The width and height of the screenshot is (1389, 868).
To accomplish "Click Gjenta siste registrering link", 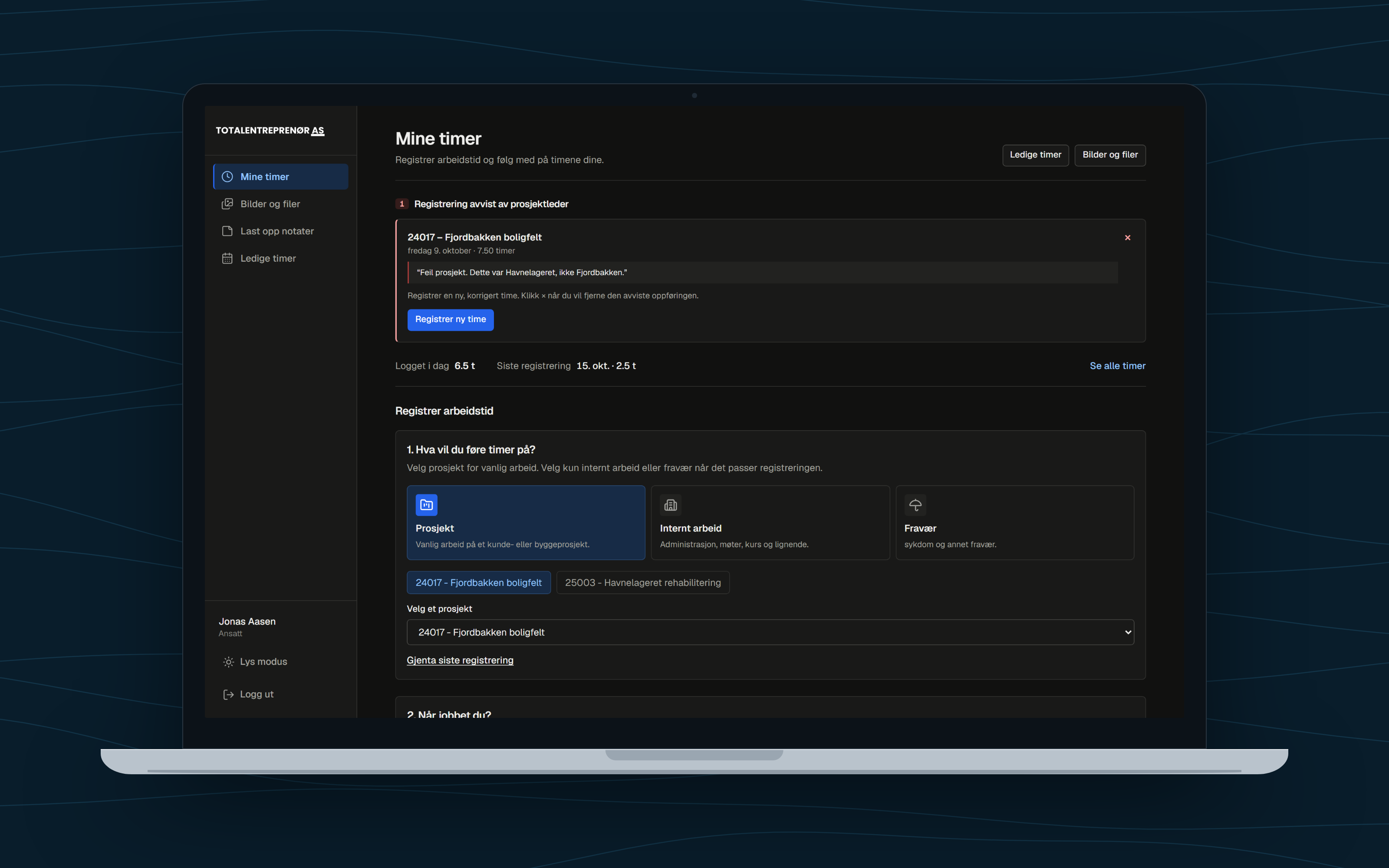I will [460, 660].
